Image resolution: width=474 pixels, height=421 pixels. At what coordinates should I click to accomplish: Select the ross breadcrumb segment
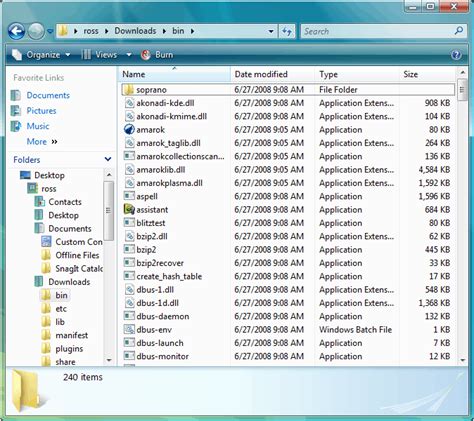click(91, 31)
